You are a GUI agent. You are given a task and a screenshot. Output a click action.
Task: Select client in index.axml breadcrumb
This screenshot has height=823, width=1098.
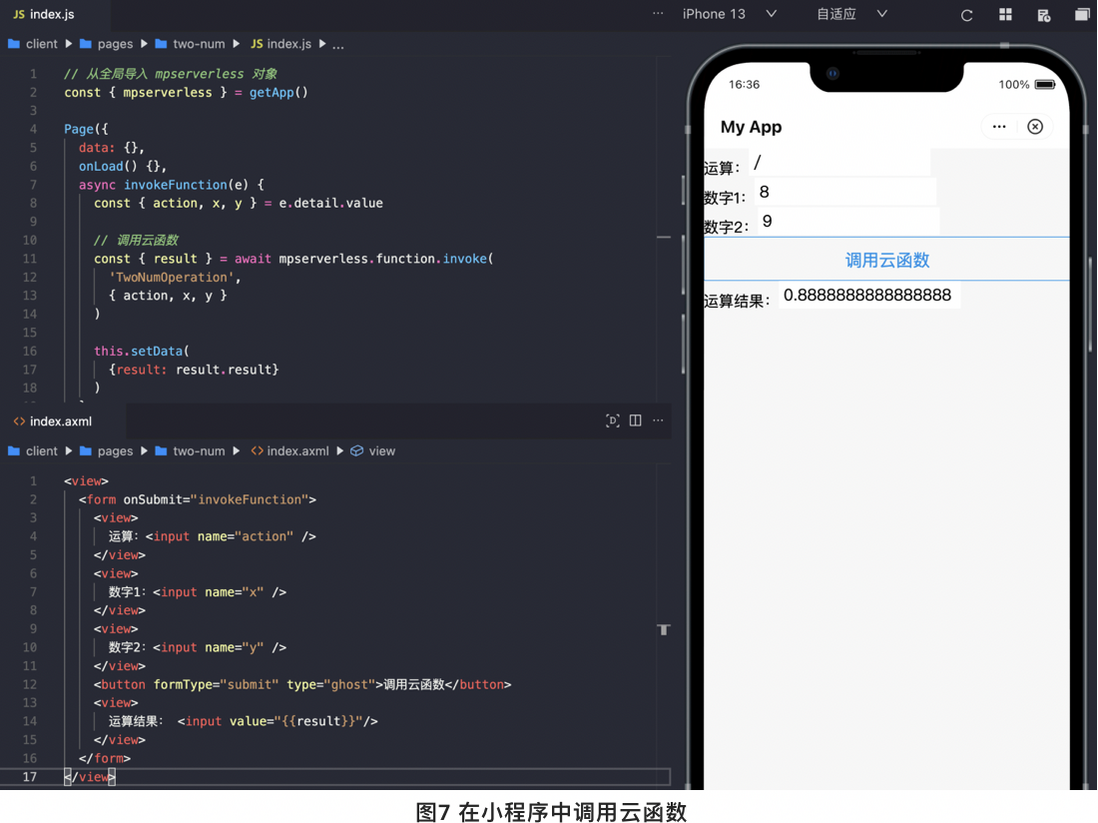pos(41,451)
